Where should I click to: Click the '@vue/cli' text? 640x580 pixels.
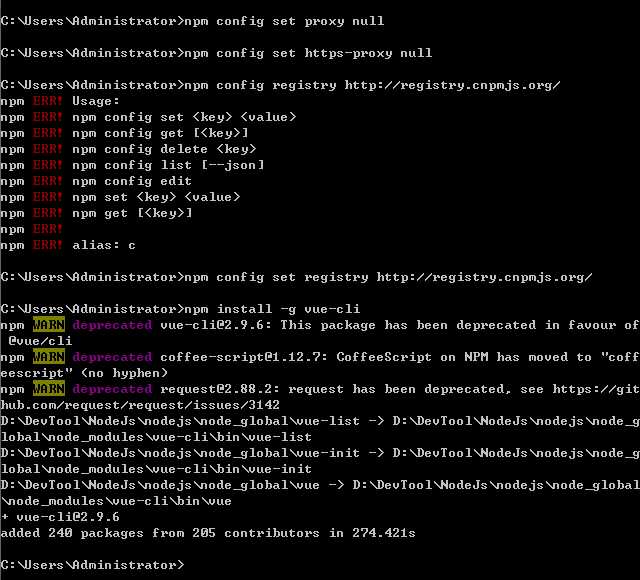click(x=40, y=341)
